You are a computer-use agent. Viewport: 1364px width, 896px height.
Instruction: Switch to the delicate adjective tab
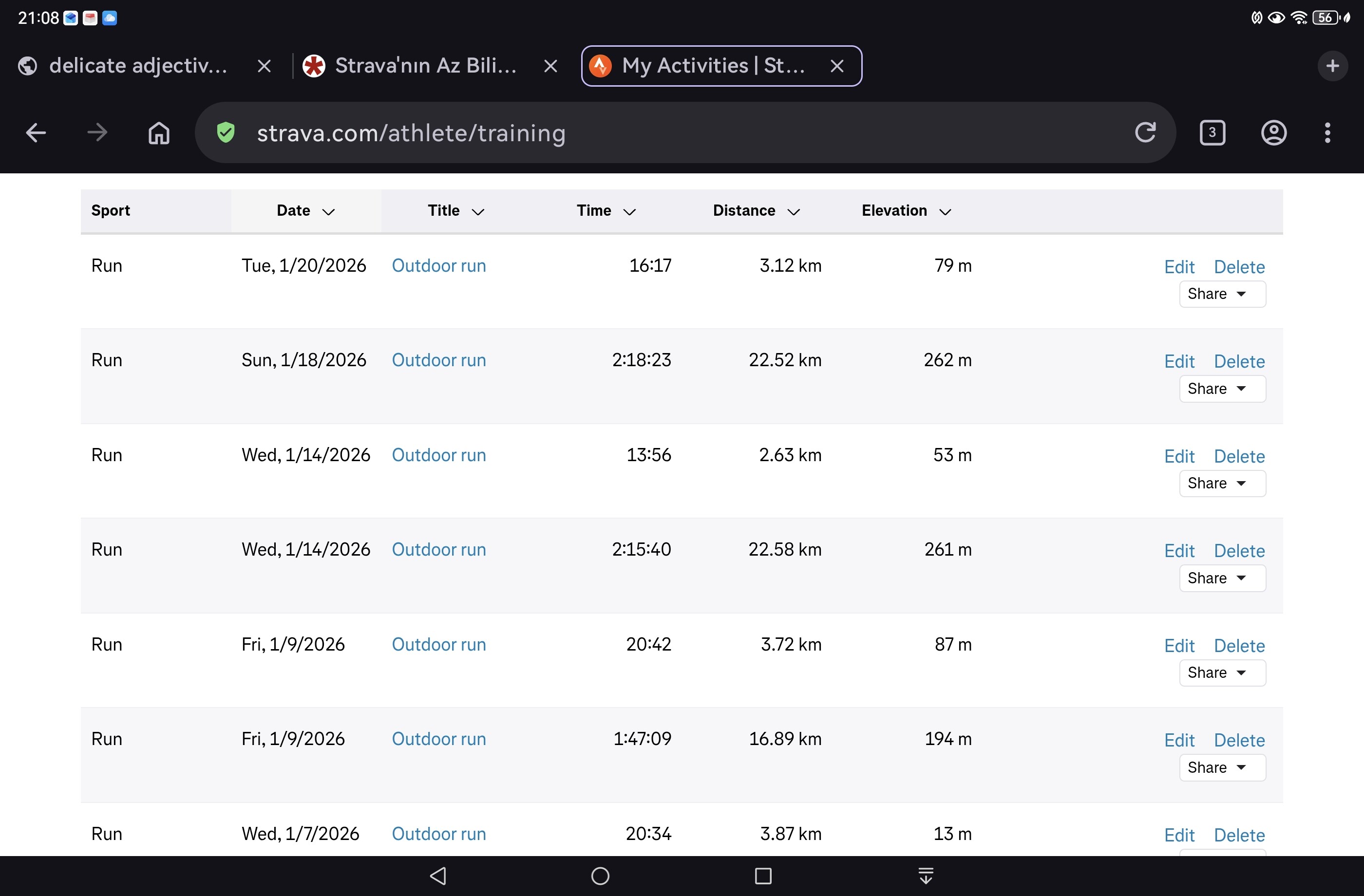[x=137, y=66]
